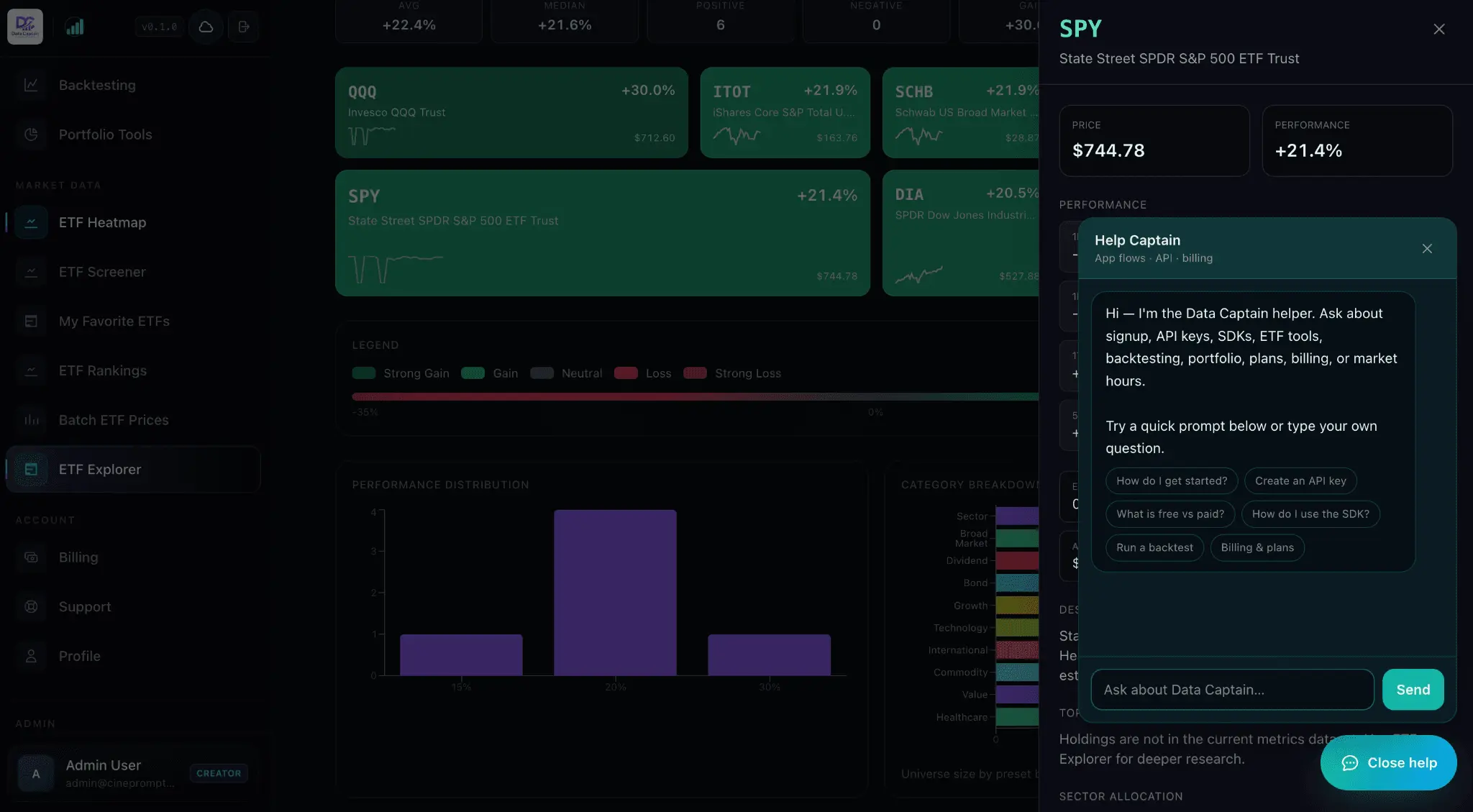Click the Strong Loss legend swatch
Image resolution: width=1473 pixels, height=812 pixels.
point(695,373)
